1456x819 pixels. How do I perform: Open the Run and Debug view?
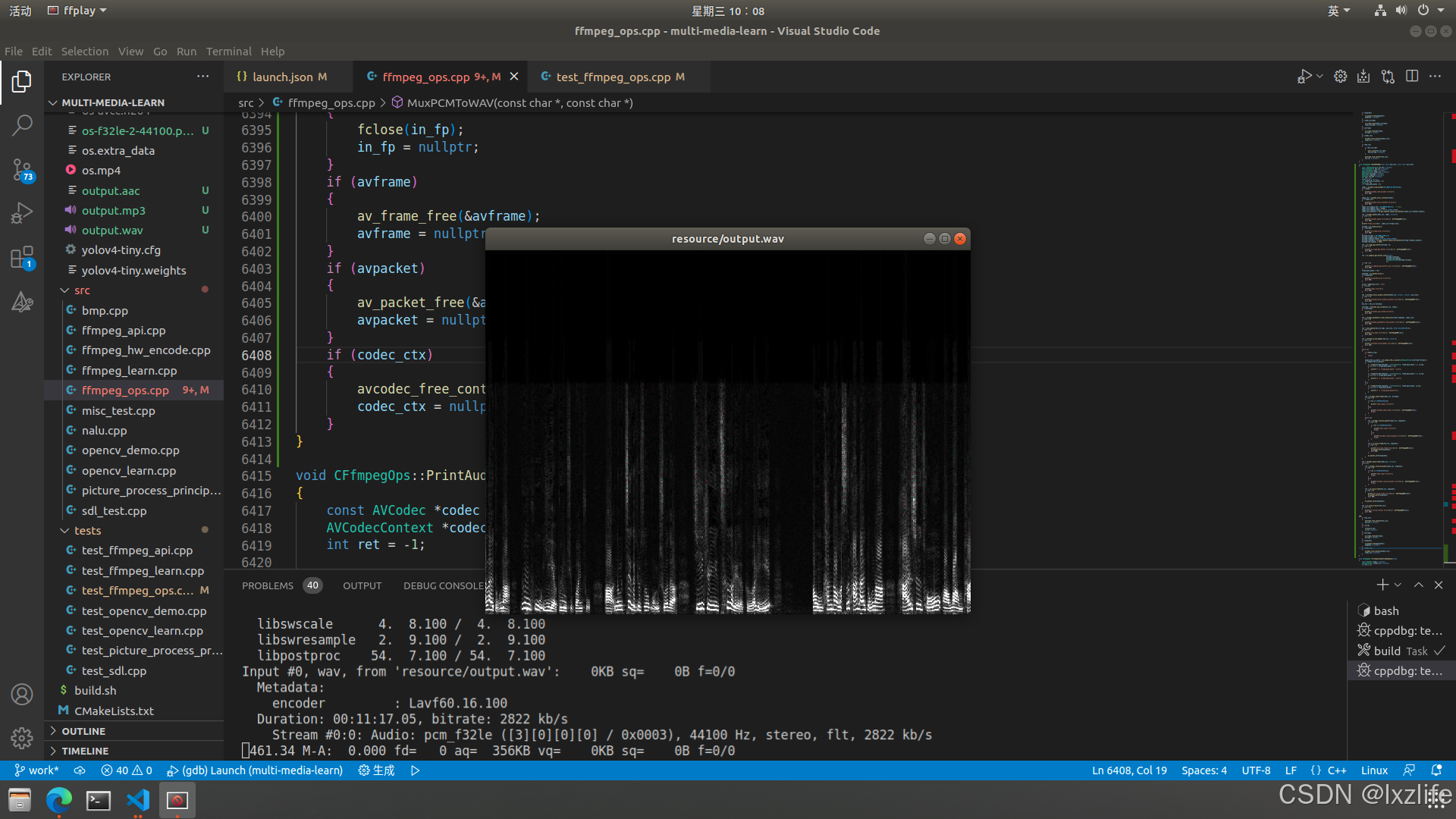click(22, 213)
